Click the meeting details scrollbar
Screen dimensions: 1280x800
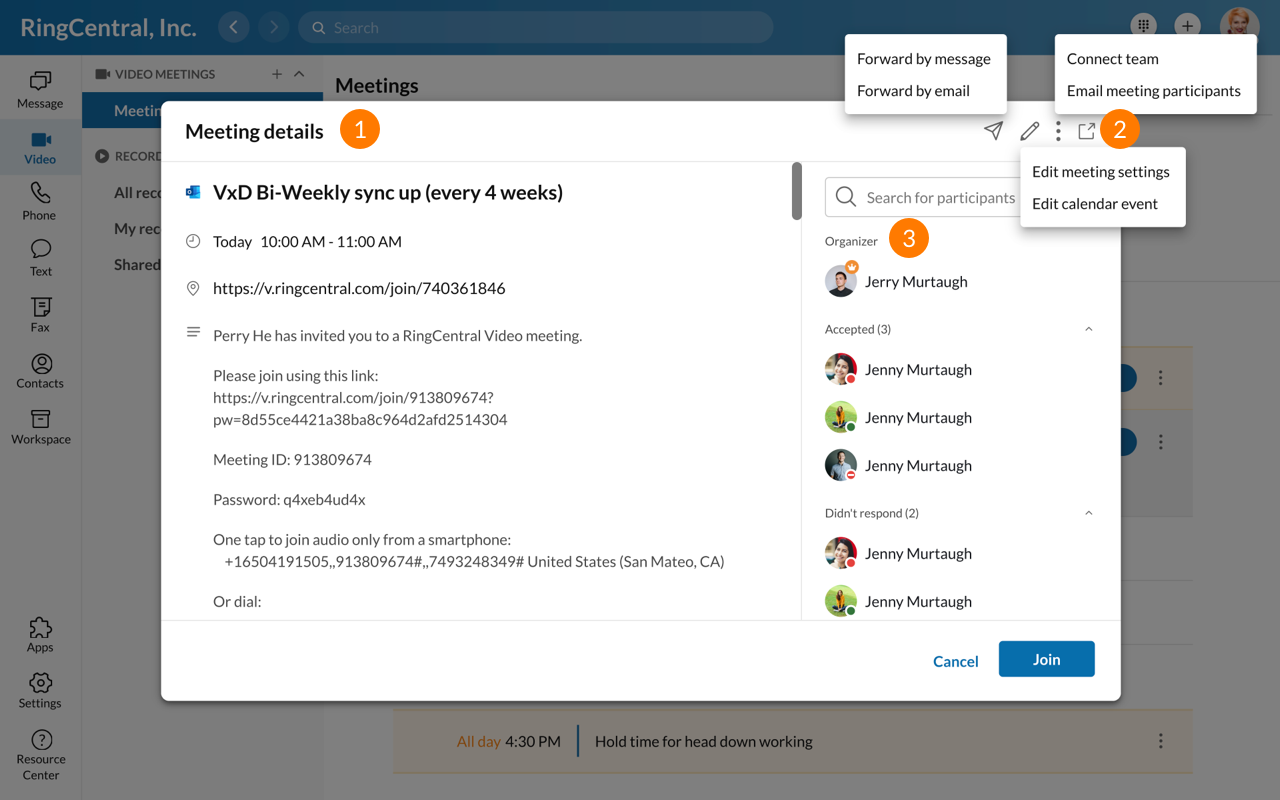pos(797,191)
